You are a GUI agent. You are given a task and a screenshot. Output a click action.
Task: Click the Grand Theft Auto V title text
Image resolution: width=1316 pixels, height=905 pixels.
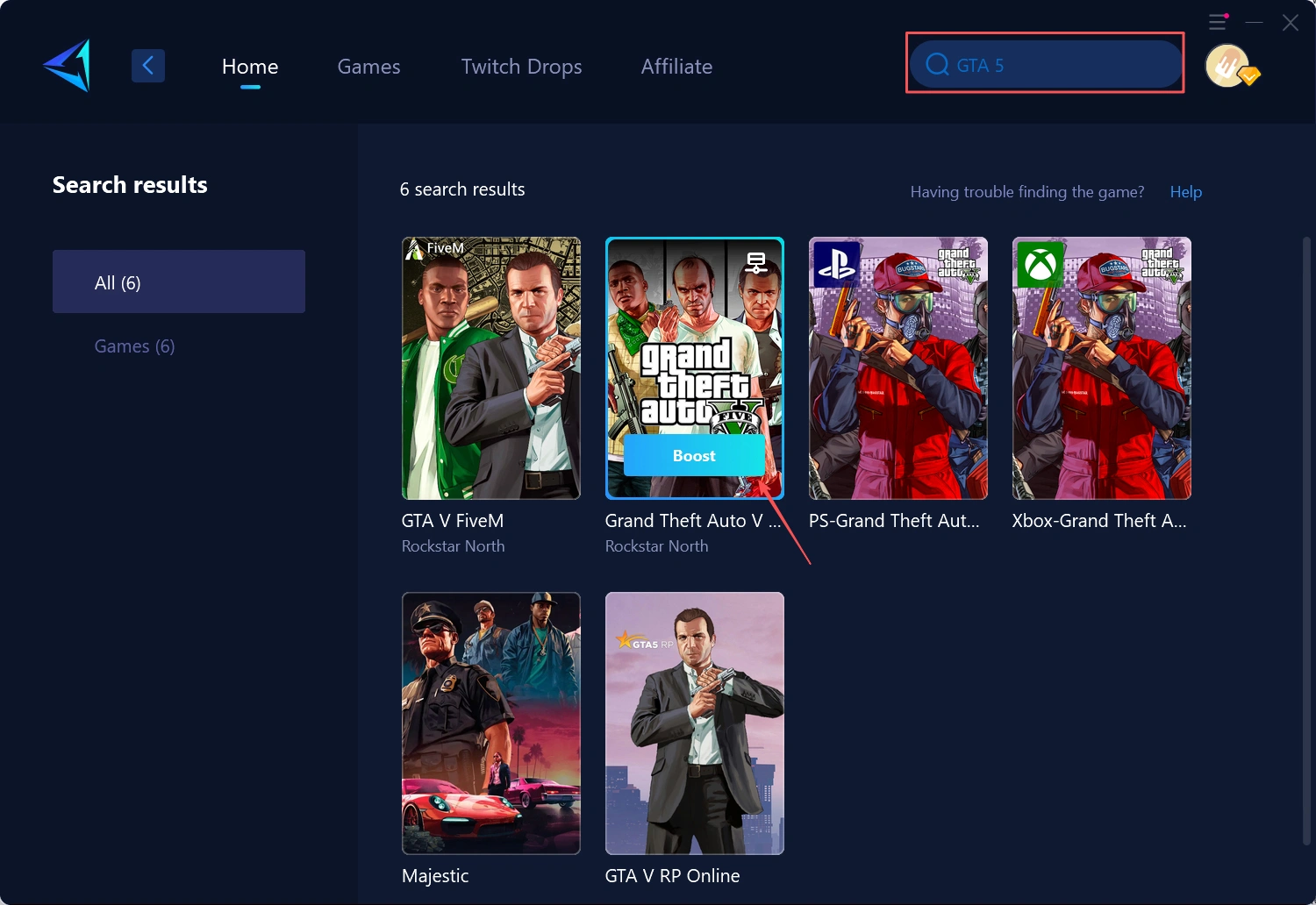[693, 521]
